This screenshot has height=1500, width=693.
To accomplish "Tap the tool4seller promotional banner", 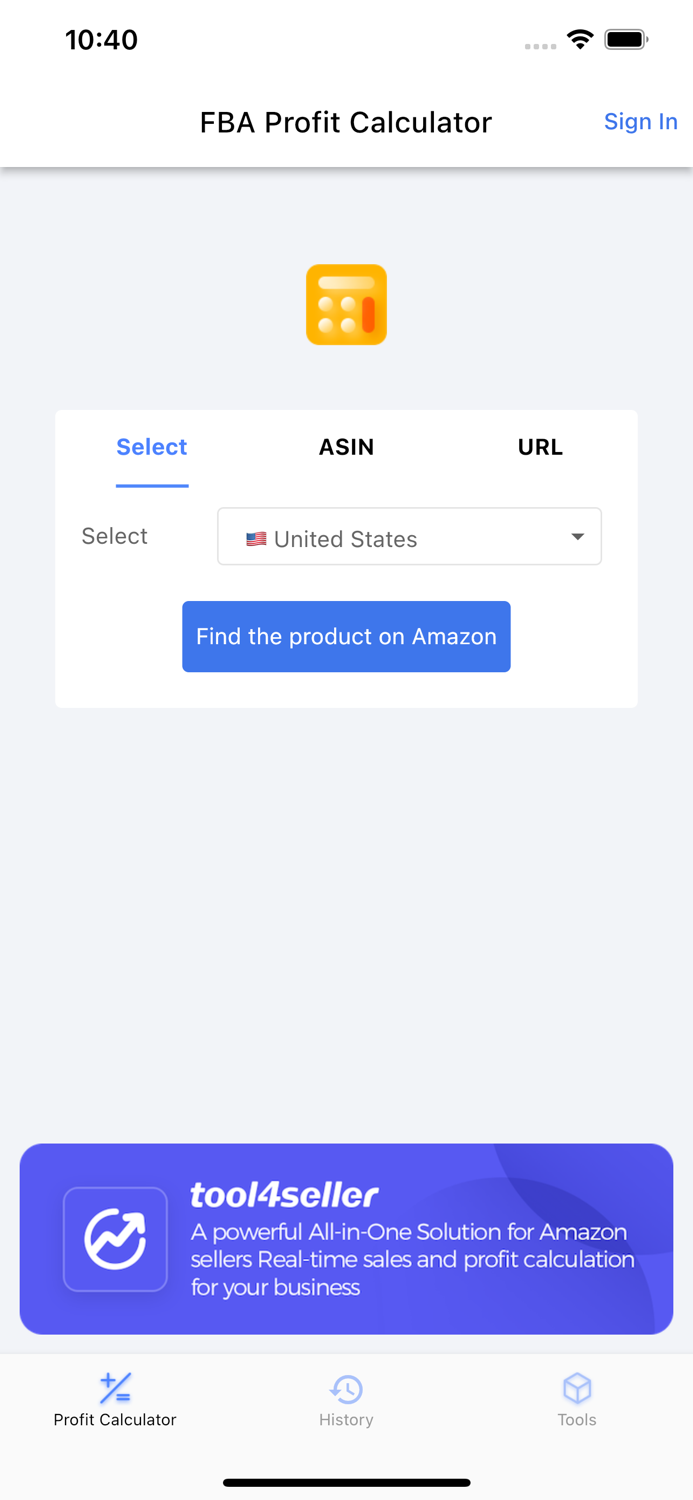I will click(346, 1239).
